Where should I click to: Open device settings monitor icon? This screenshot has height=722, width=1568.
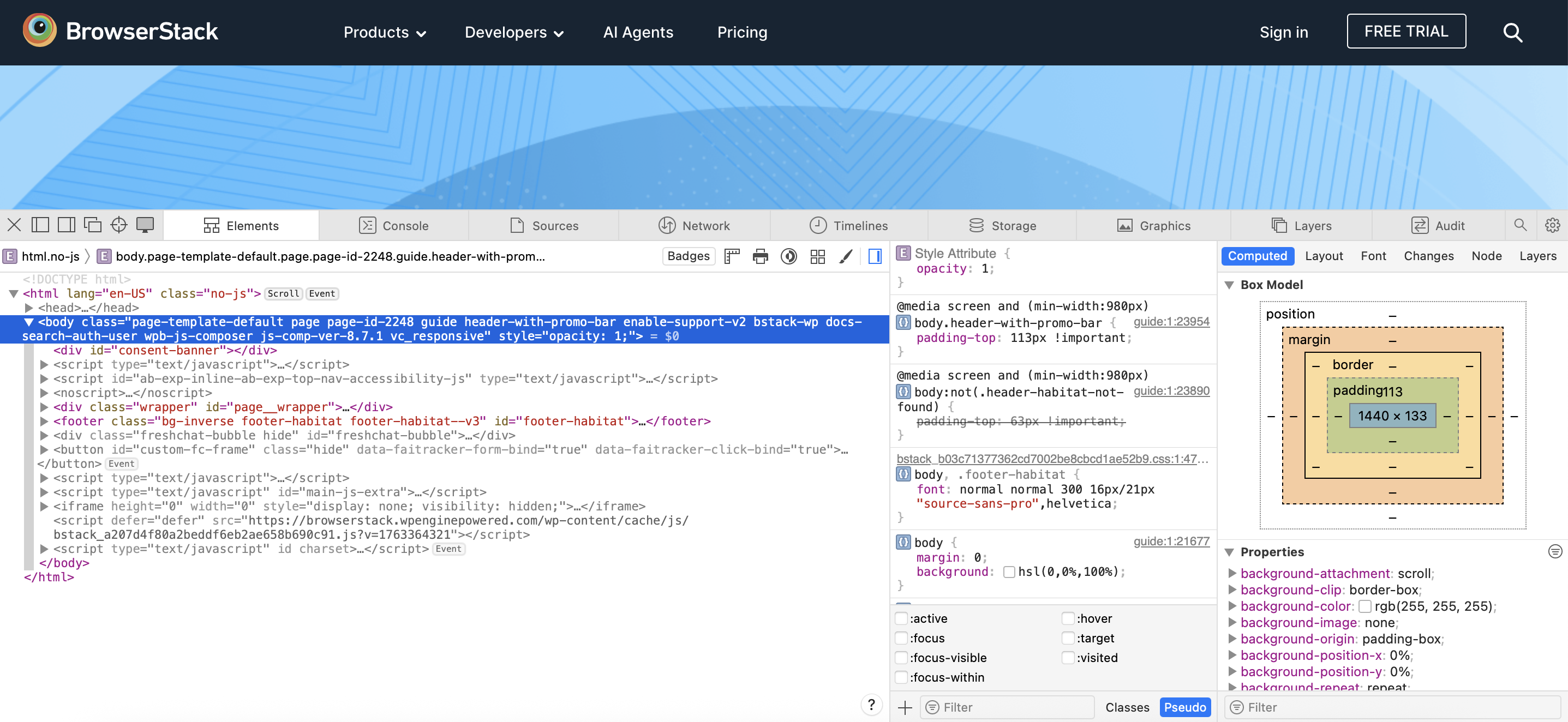pyautogui.click(x=145, y=225)
